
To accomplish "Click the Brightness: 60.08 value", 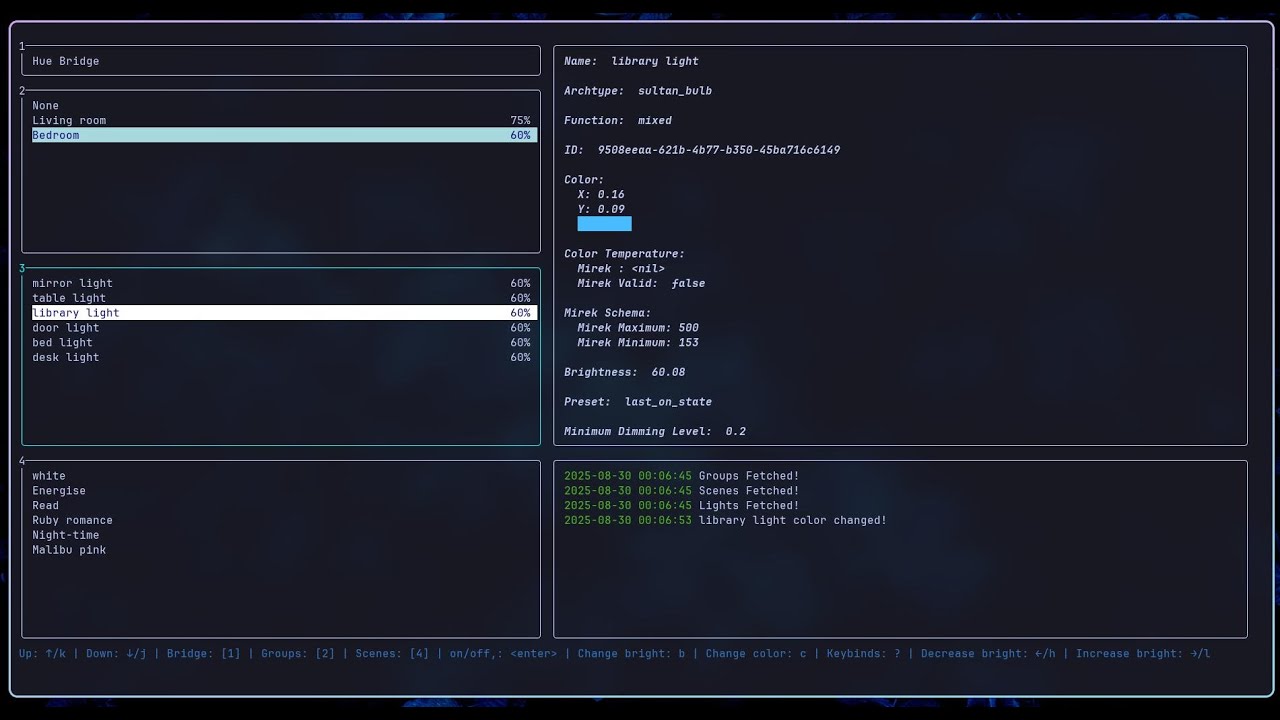I will click(x=668, y=372).
